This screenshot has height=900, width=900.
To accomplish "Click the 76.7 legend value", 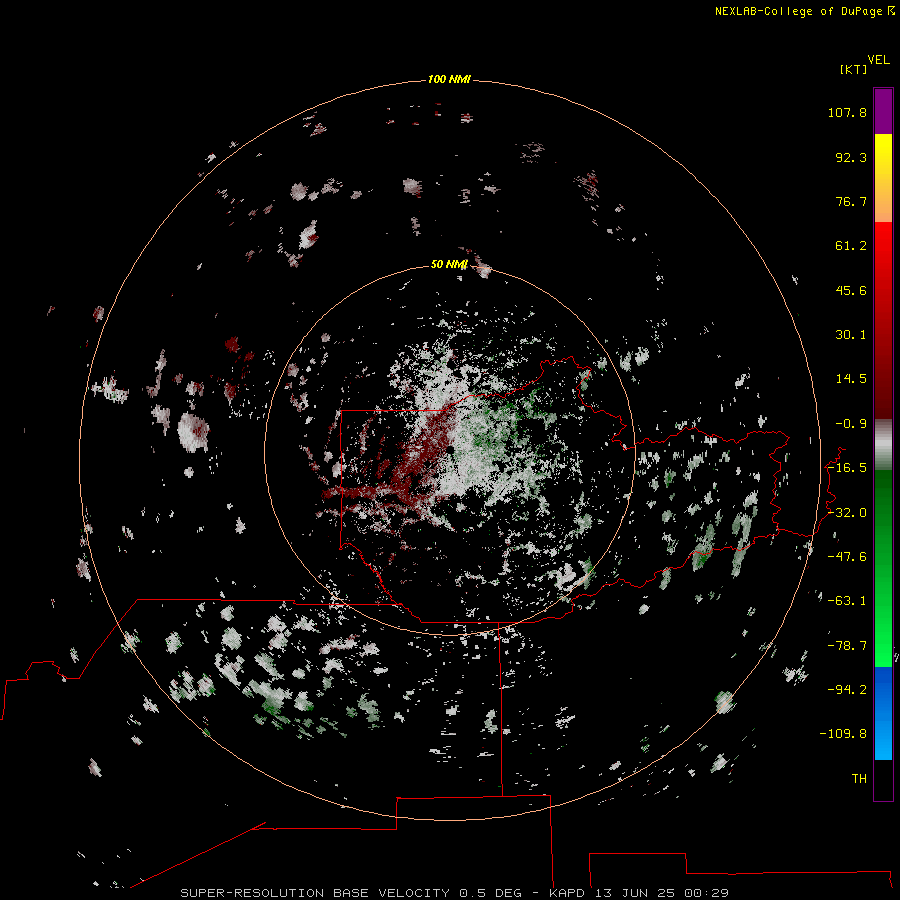I will pos(851,201).
